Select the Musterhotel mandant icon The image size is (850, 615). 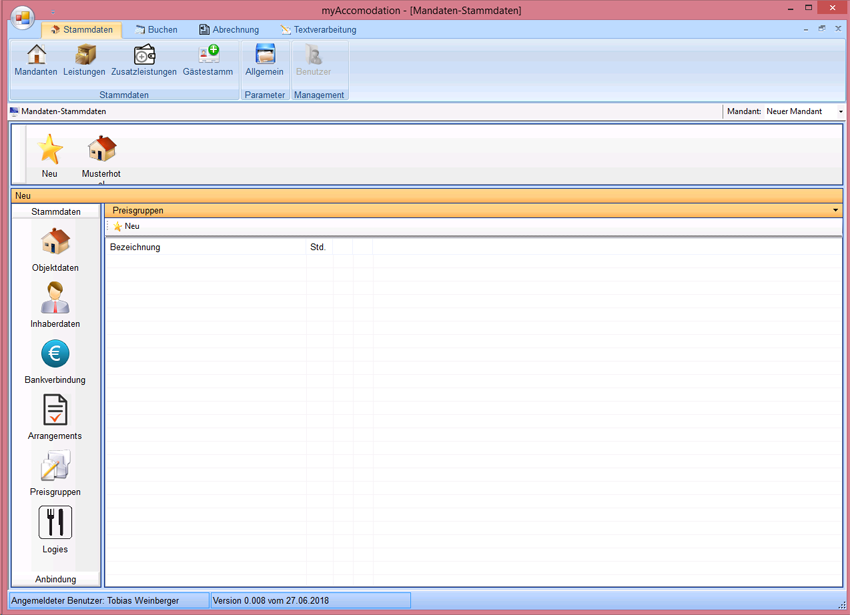pyautogui.click(x=101, y=155)
